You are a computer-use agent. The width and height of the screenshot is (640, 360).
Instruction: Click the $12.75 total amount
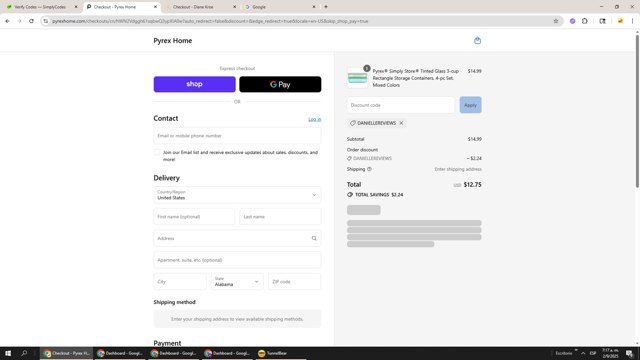click(473, 184)
